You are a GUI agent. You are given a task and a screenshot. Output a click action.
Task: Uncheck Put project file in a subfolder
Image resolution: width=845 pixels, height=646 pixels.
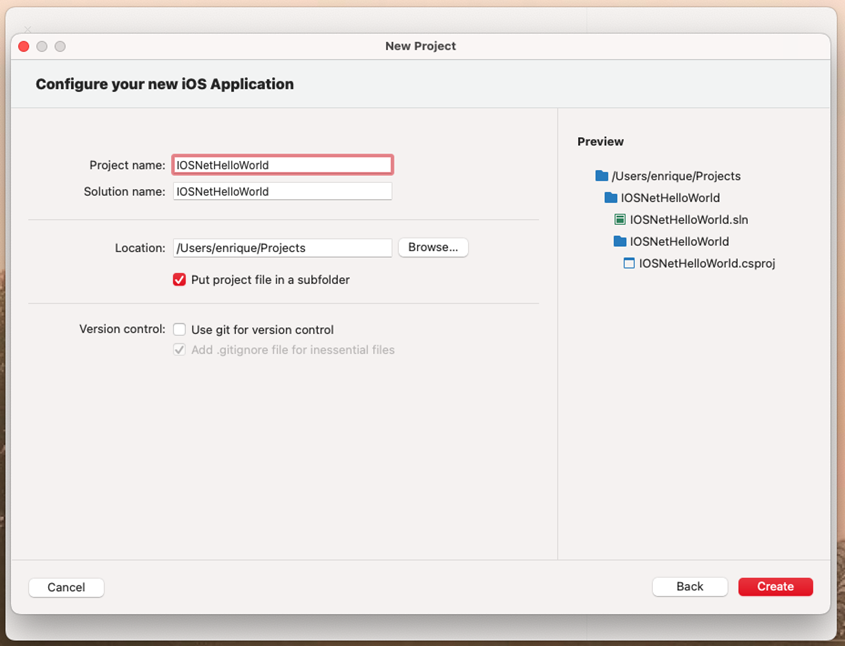click(x=179, y=280)
